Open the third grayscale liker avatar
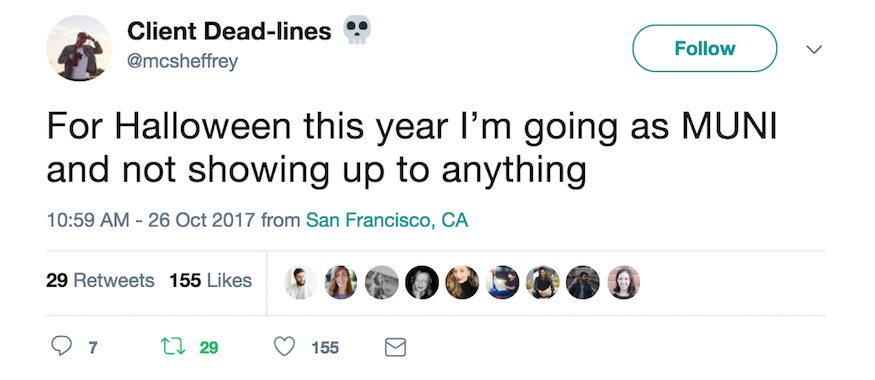Screen dimensions: 875x380 382,282
